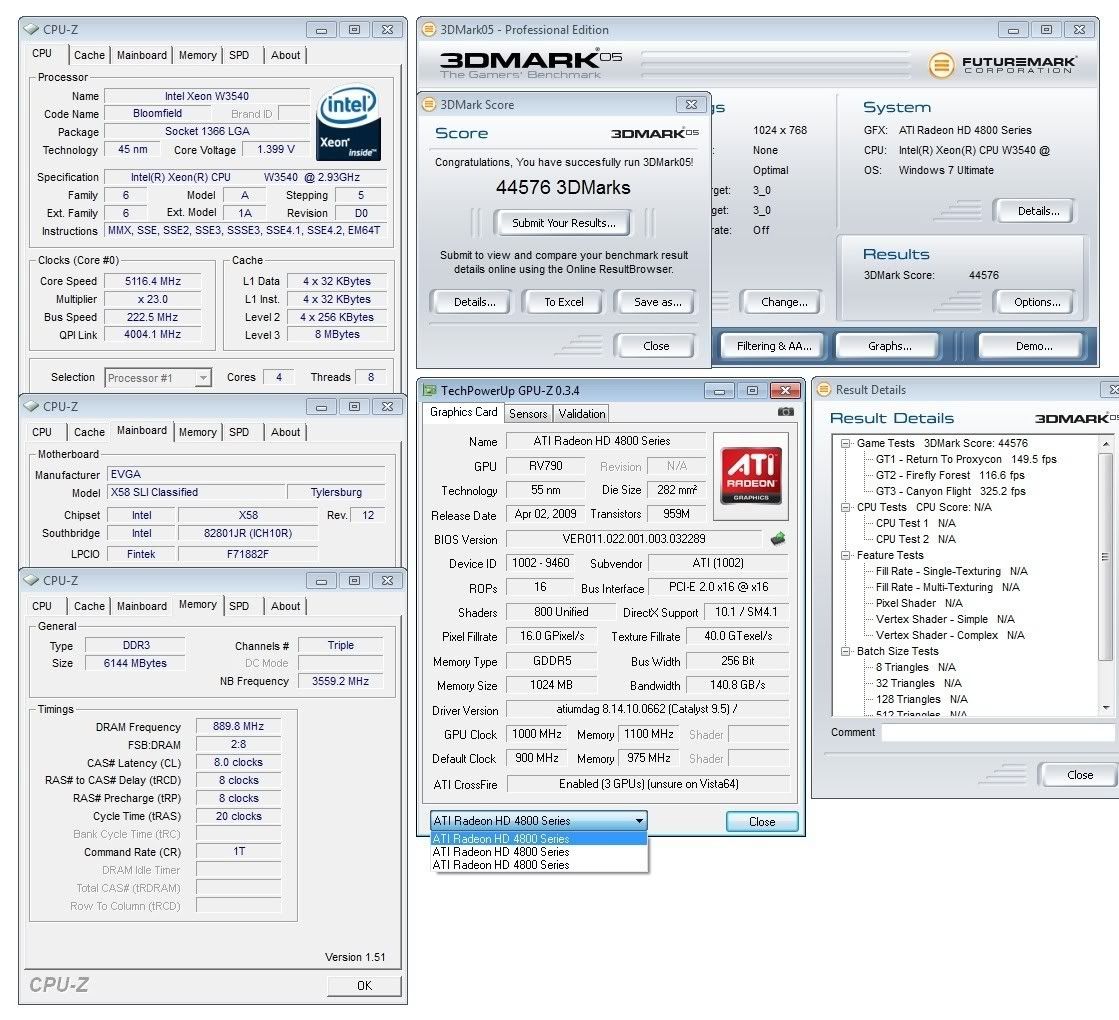Screen dimensions: 1119x1020
Task: Open the Processor #1 selection dropdown
Action: pos(158,378)
